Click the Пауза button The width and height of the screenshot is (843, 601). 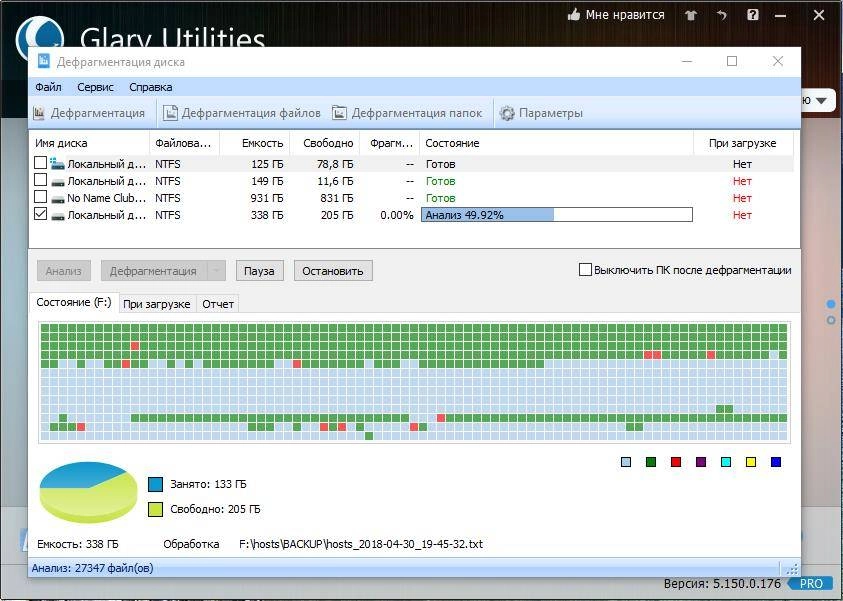pyautogui.click(x=259, y=271)
